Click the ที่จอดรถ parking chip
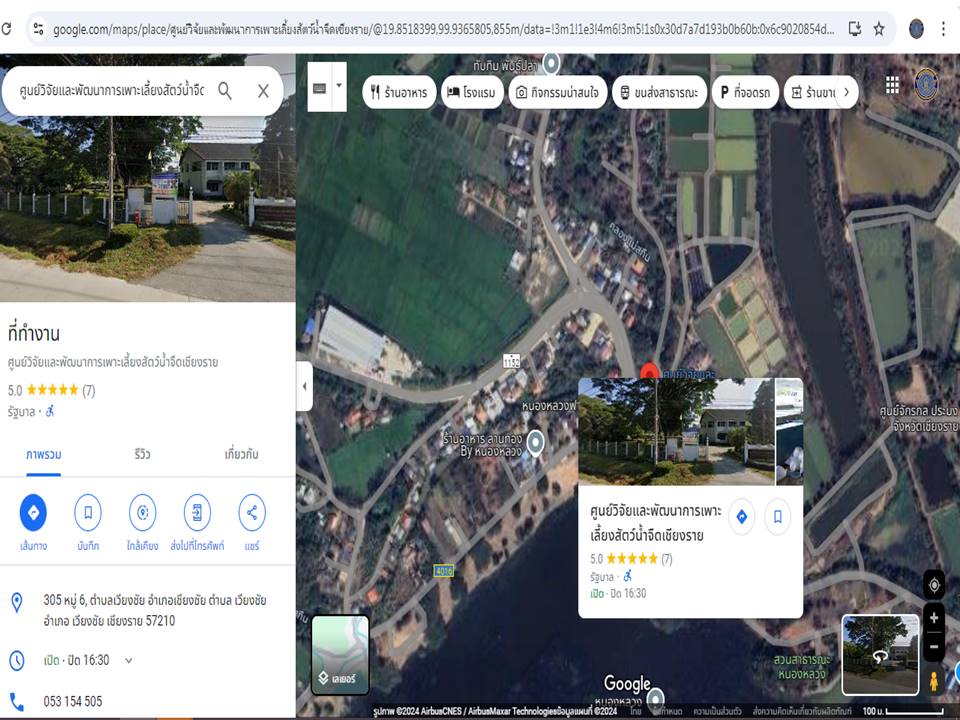Viewport: 960px width, 720px height. [745, 92]
